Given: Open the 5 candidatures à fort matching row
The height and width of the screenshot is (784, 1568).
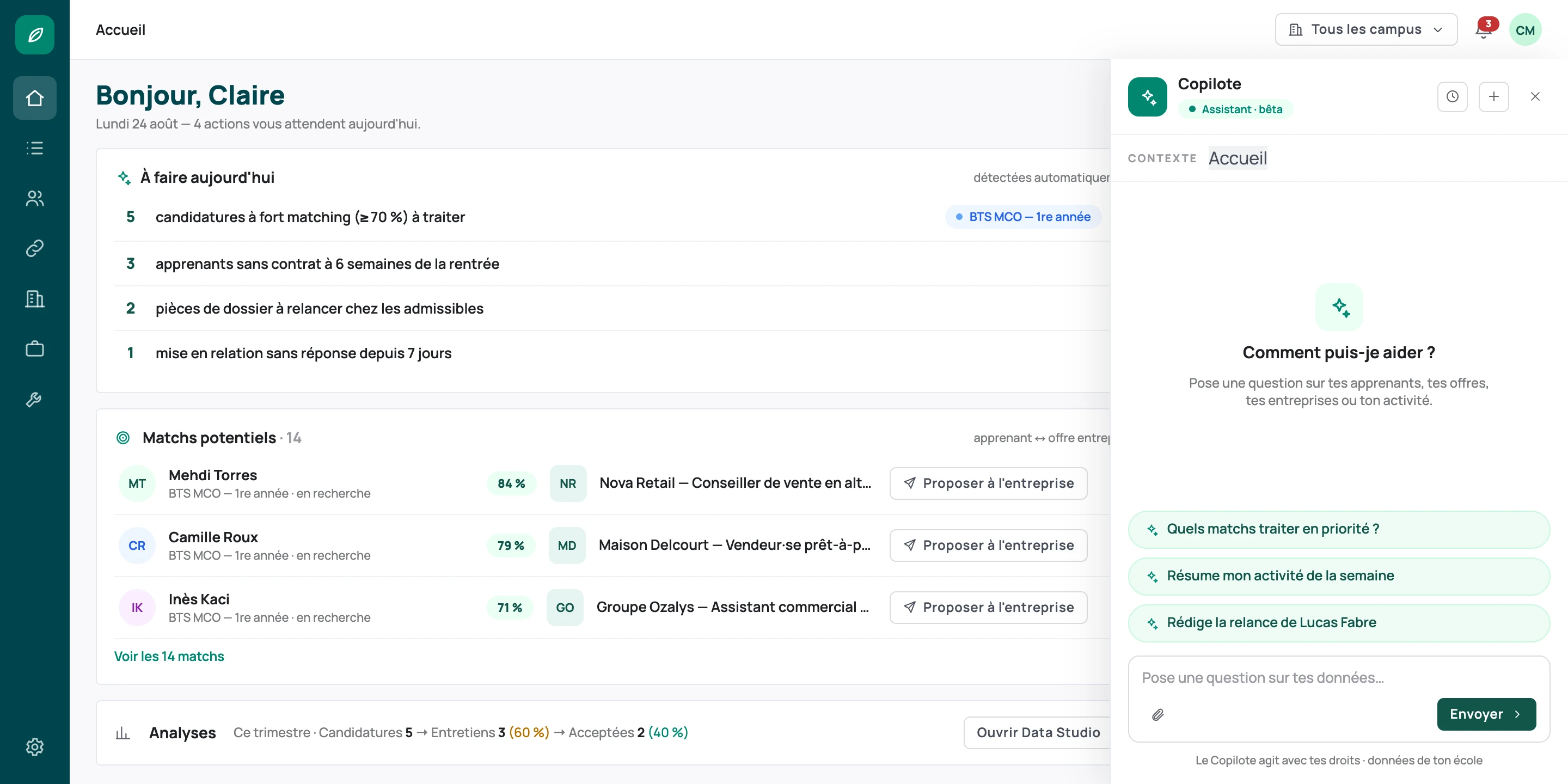Looking at the screenshot, I should [x=612, y=217].
